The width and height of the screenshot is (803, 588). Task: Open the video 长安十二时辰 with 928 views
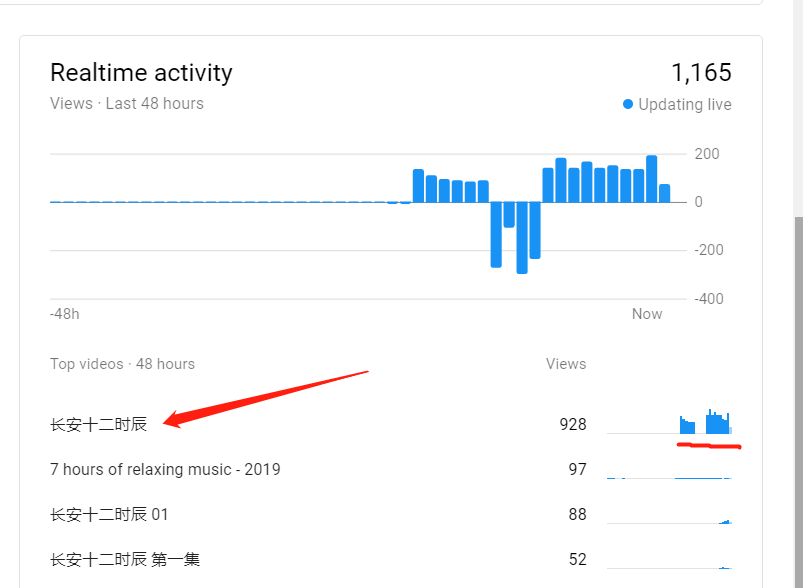pos(98,425)
